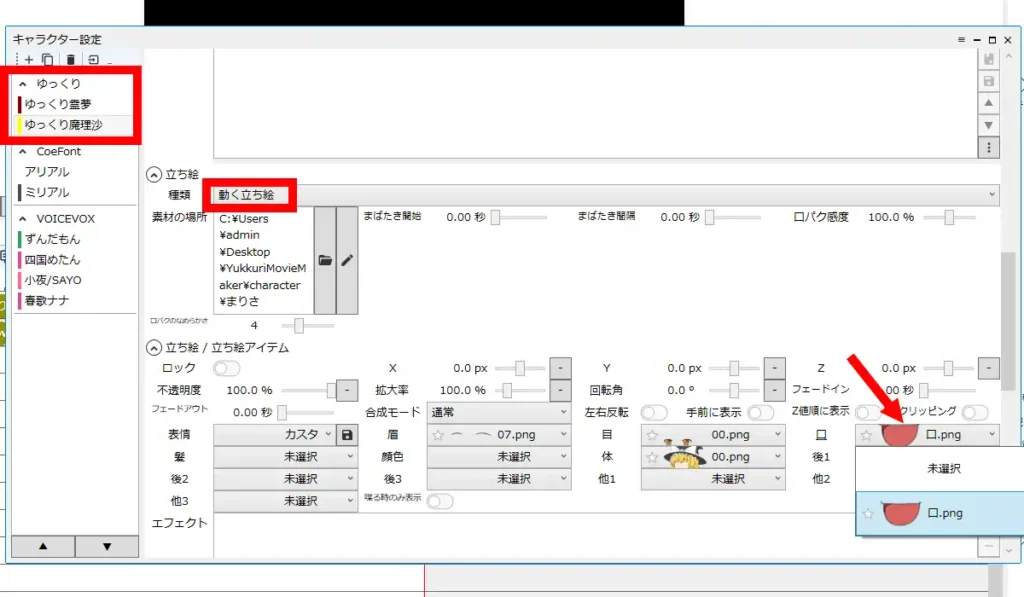Click the folder icon for 素材の場所

tap(325, 258)
